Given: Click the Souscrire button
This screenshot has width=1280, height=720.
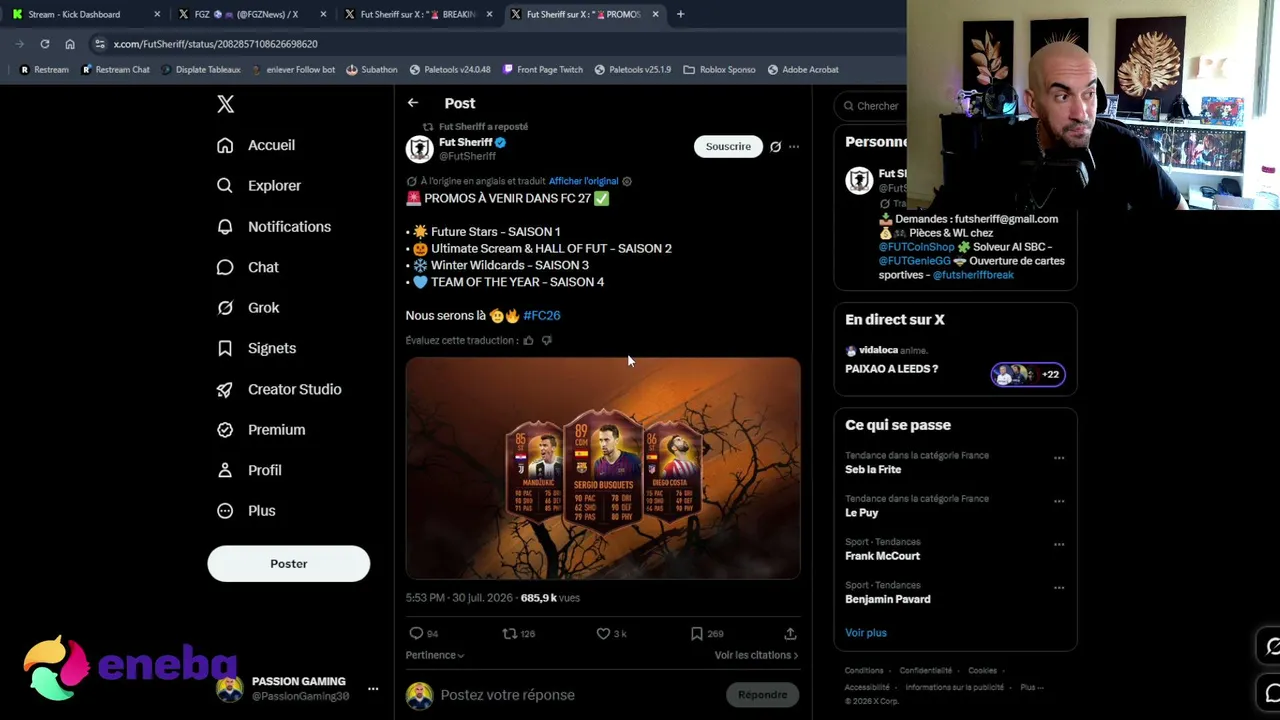Looking at the screenshot, I should 728,147.
